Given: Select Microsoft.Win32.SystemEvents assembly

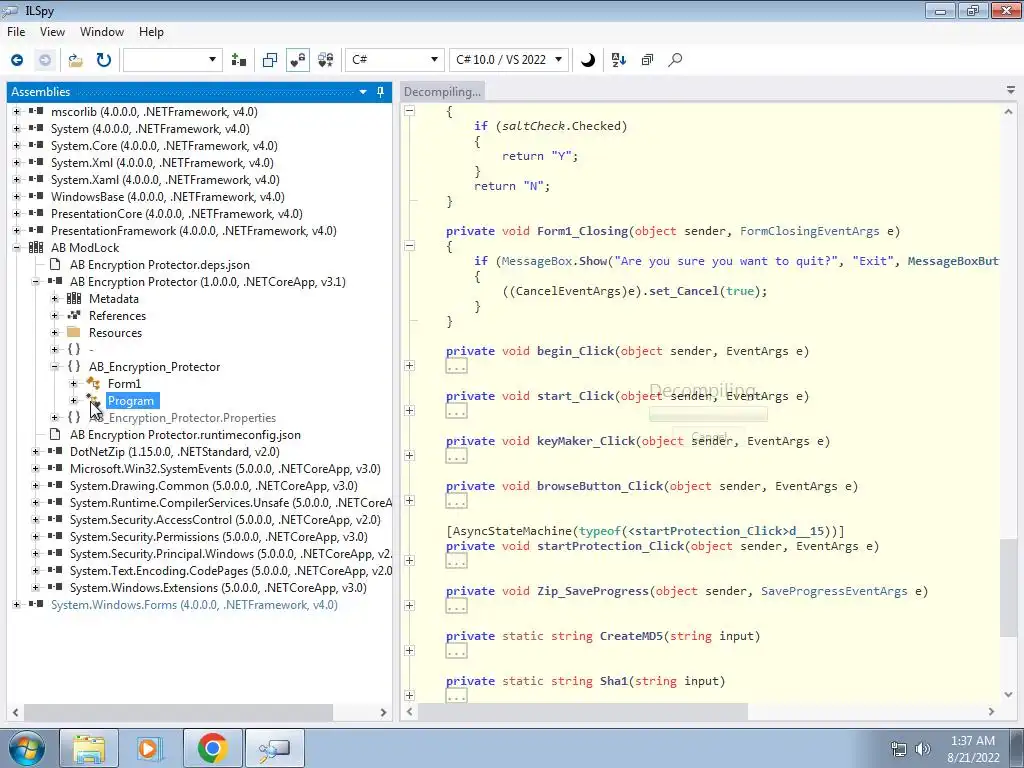Looking at the screenshot, I should pos(225,469).
